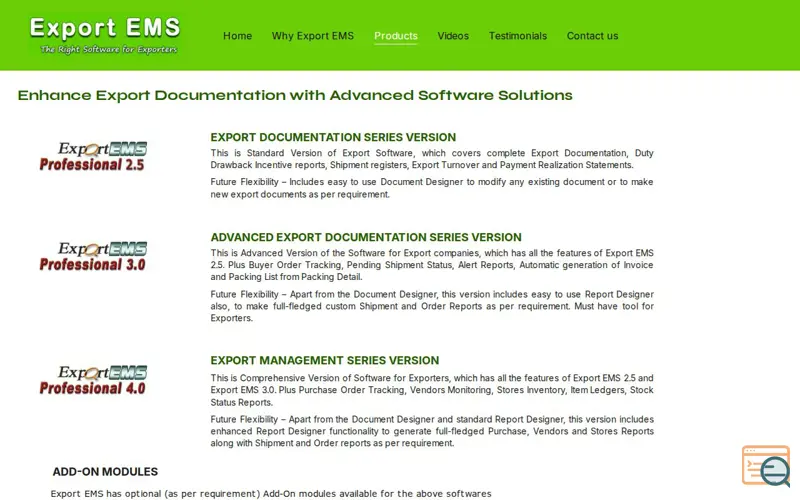
Task: Click the floating search window icon
Action: (766, 465)
